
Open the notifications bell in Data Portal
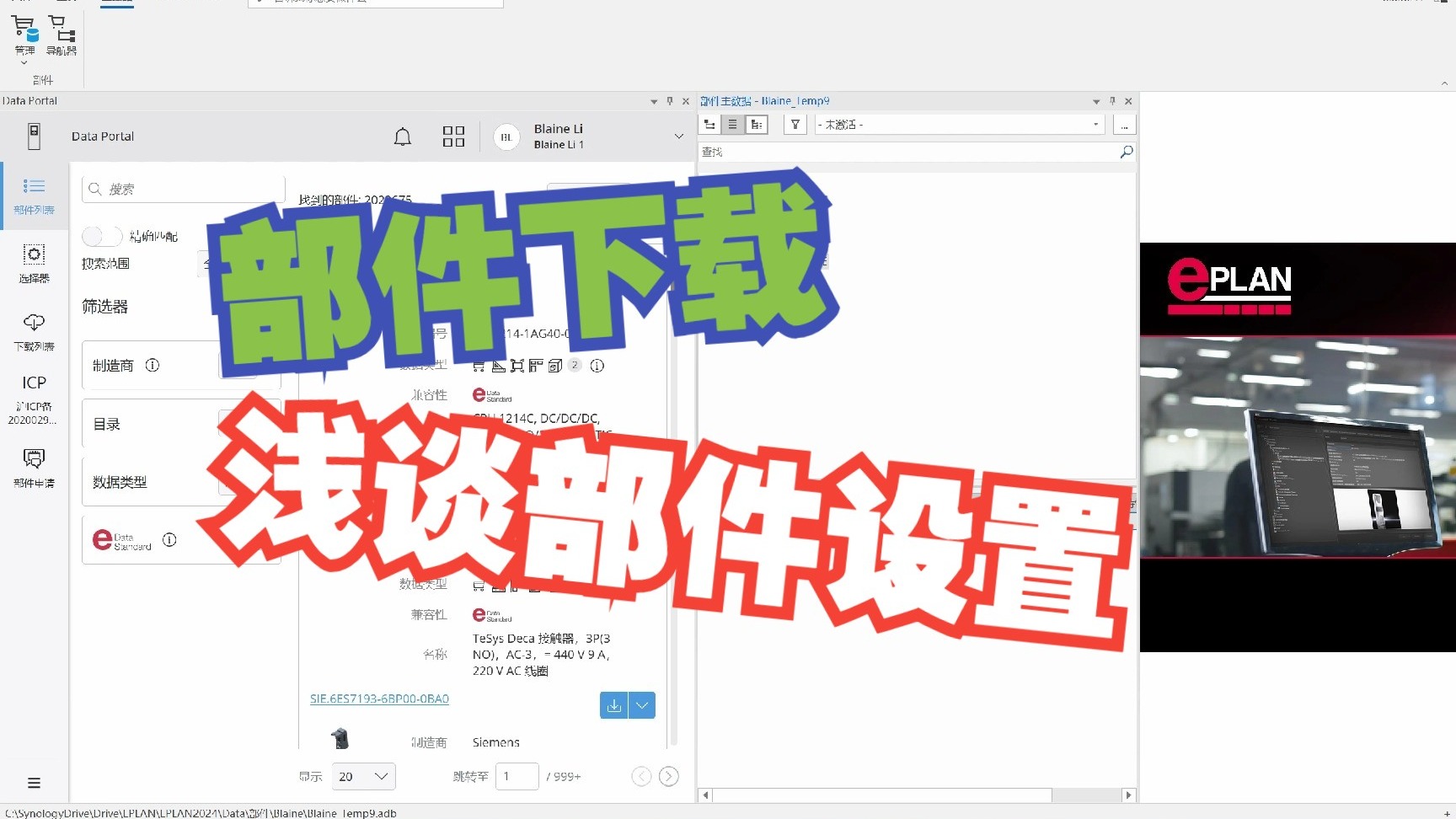click(403, 136)
